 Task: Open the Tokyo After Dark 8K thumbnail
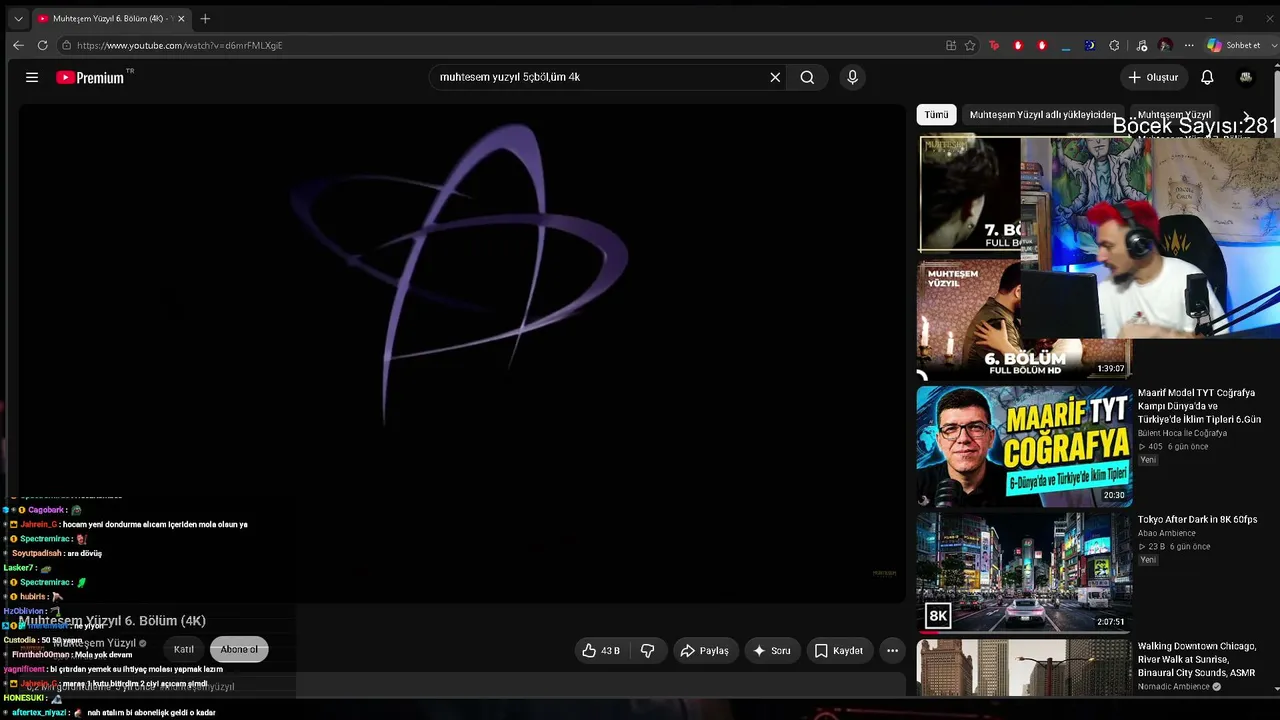click(x=1024, y=573)
